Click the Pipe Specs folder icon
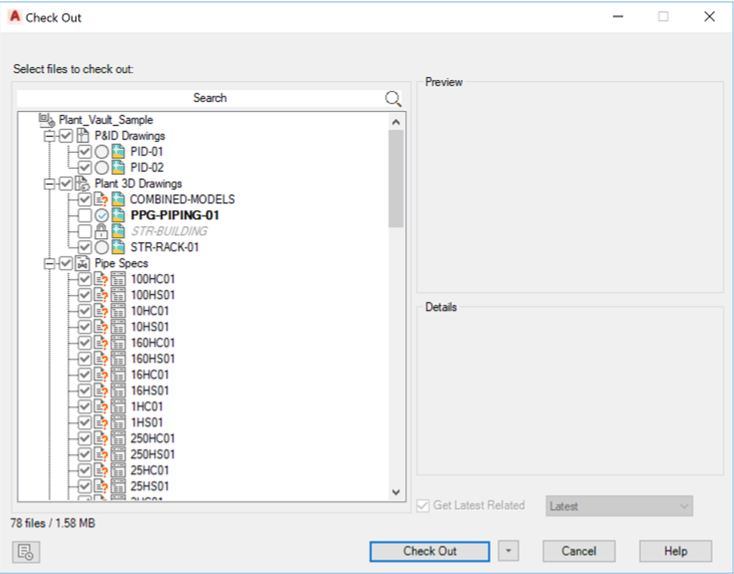This screenshot has height=574, width=734. 82,263
